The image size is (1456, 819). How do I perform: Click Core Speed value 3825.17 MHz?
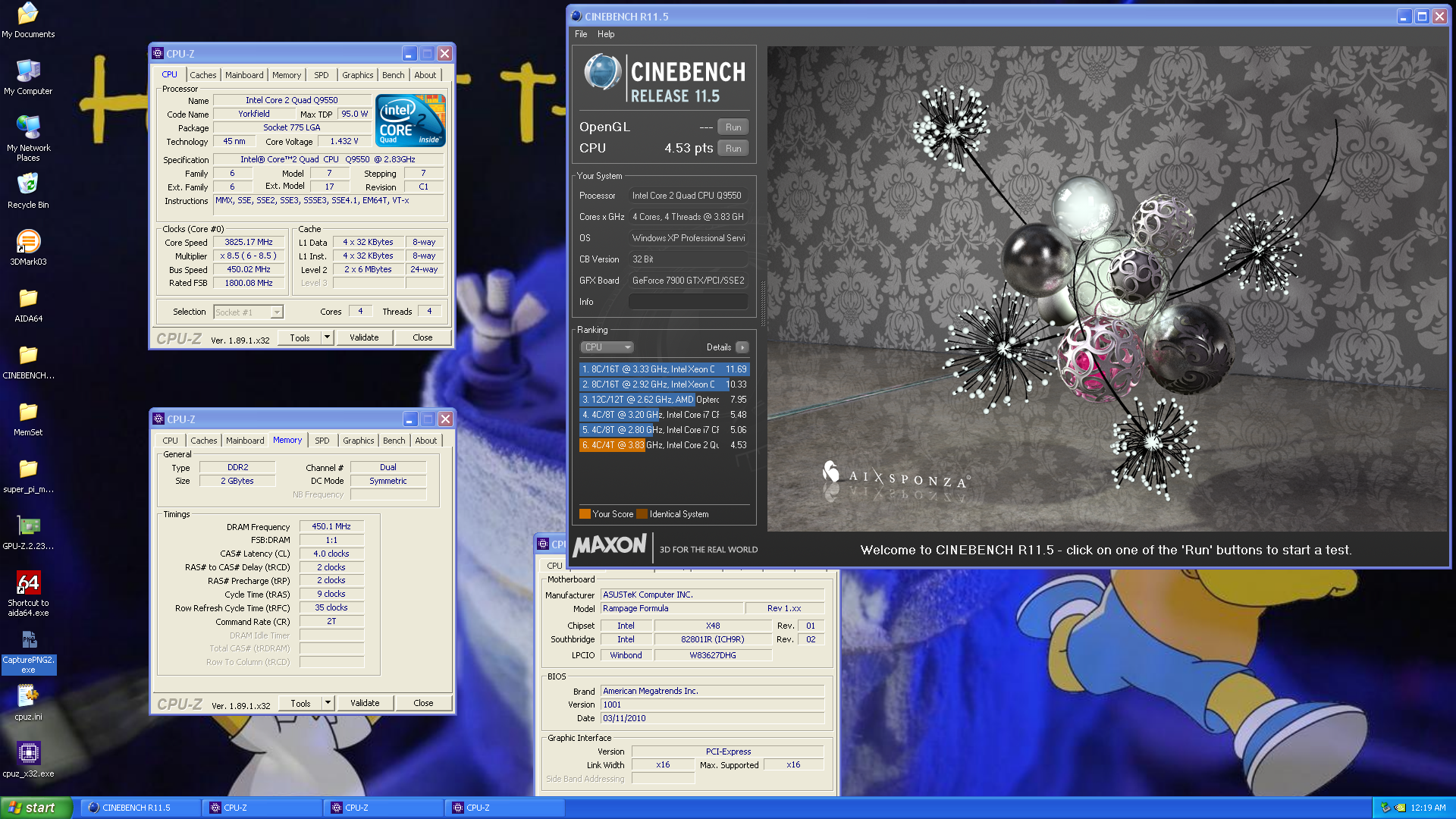[x=249, y=243]
